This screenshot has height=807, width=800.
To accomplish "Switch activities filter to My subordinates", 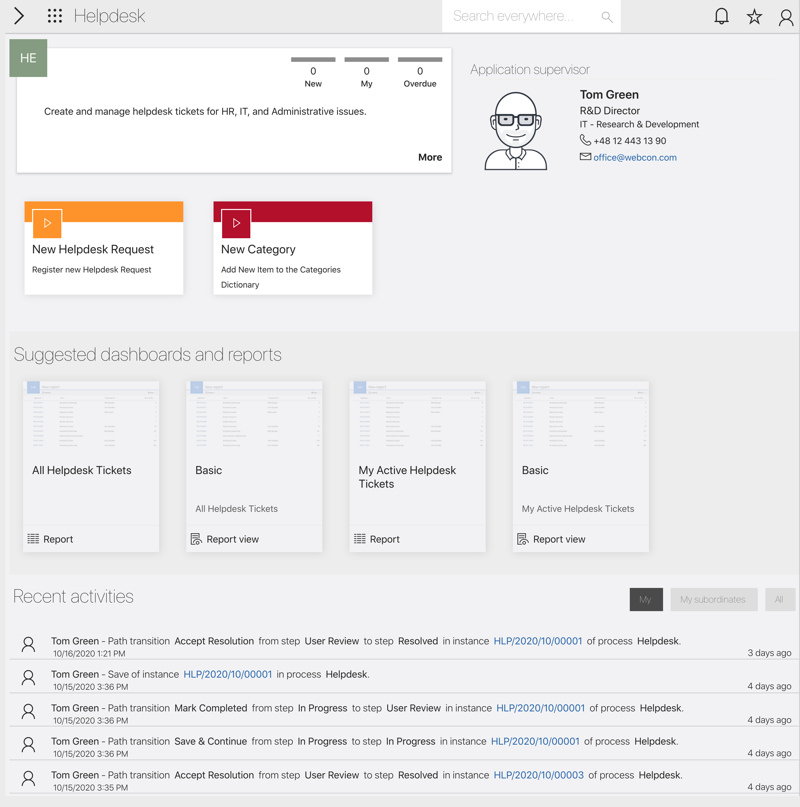I will click(x=712, y=599).
